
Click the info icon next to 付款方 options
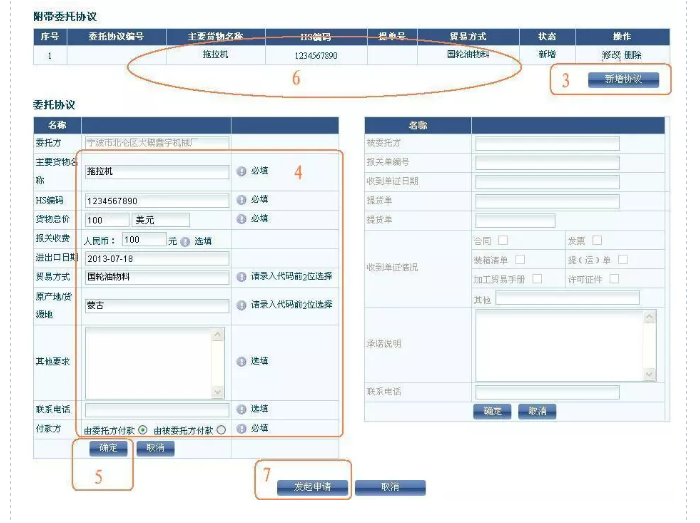pos(241,428)
